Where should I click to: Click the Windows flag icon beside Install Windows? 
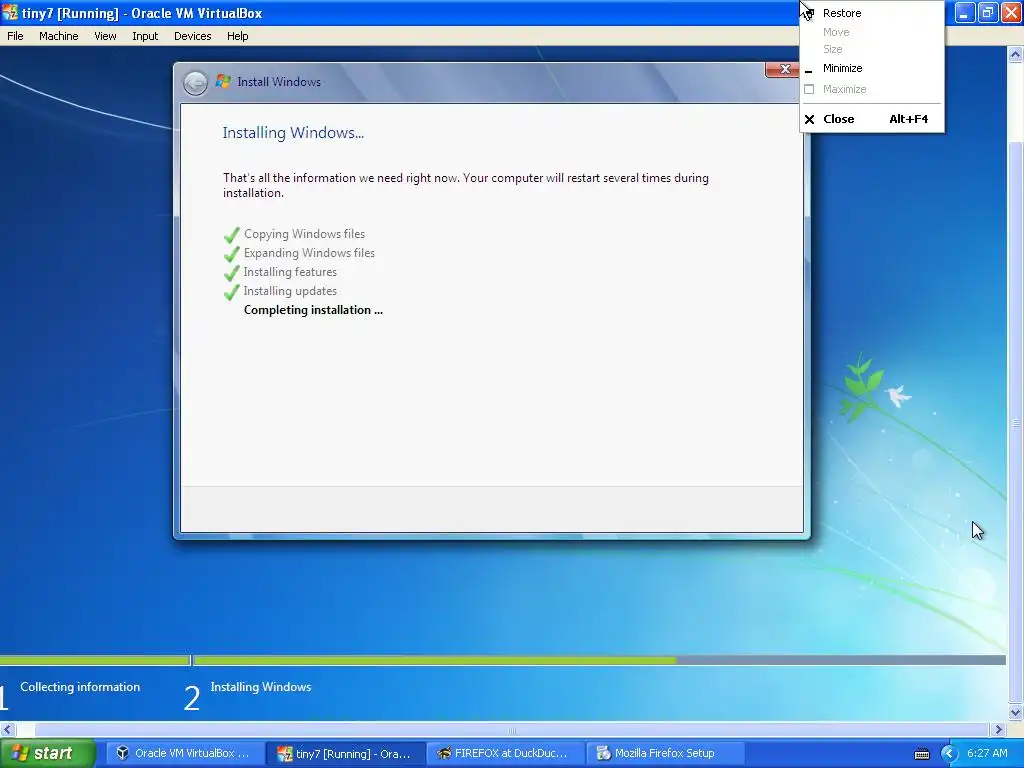coord(223,82)
